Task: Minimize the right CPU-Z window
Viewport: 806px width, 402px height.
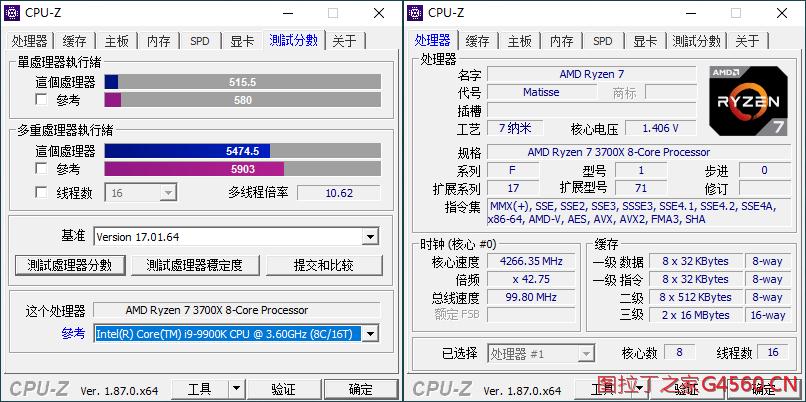Action: coord(690,13)
